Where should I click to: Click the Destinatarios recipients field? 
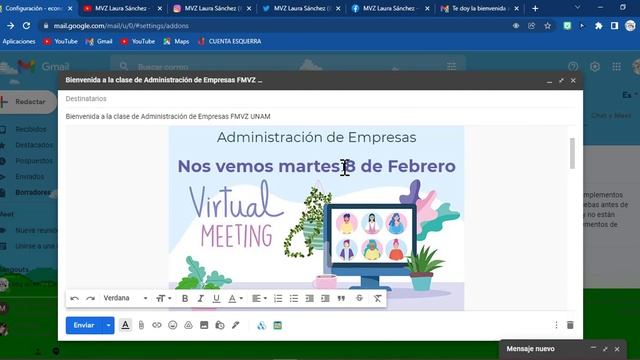click(320, 99)
